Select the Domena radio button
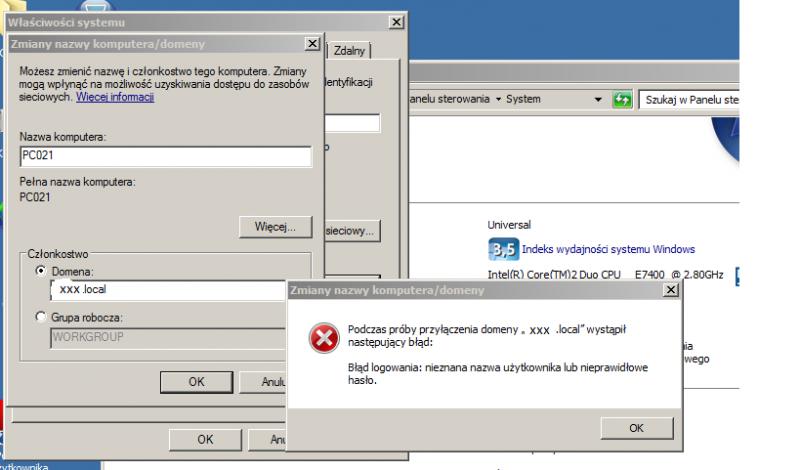The width and height of the screenshot is (800, 470). pyautogui.click(x=40, y=271)
